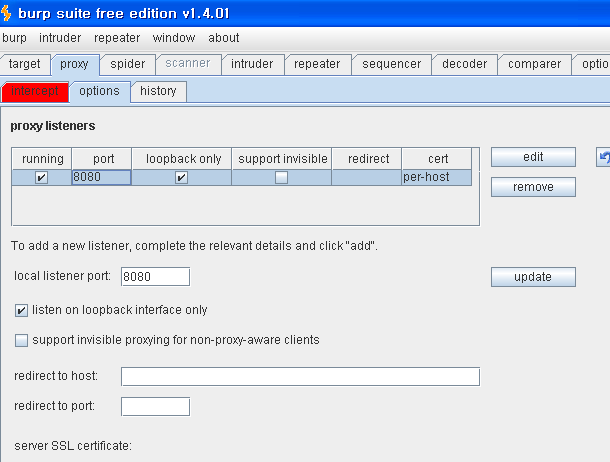Click the redirect to host field
Viewport: 610px width, 462px height.
coord(300,377)
